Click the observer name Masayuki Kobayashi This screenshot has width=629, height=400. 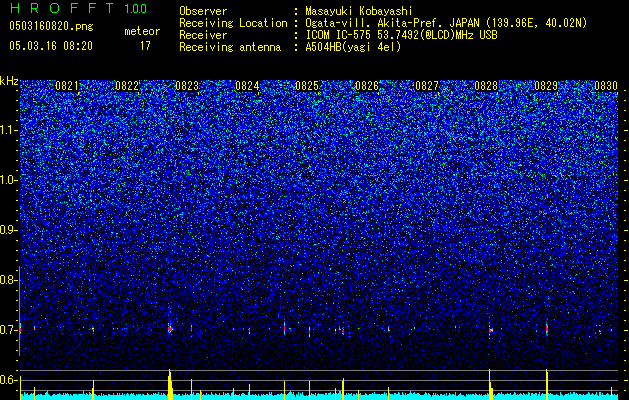pyautogui.click(x=359, y=12)
